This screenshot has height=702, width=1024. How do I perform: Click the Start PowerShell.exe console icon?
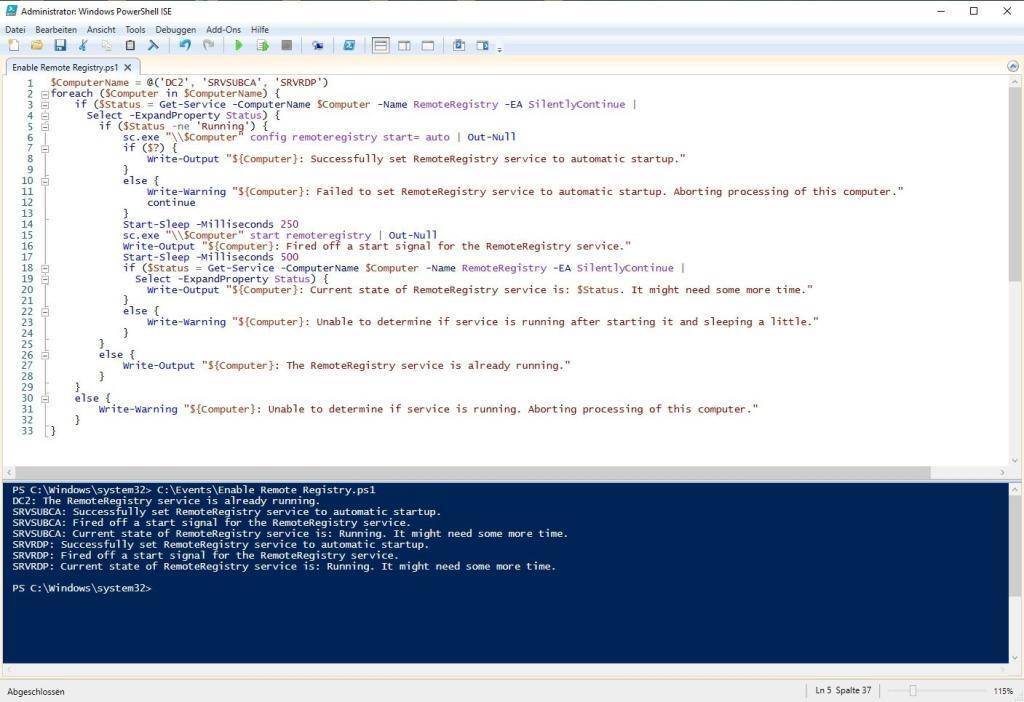point(348,45)
